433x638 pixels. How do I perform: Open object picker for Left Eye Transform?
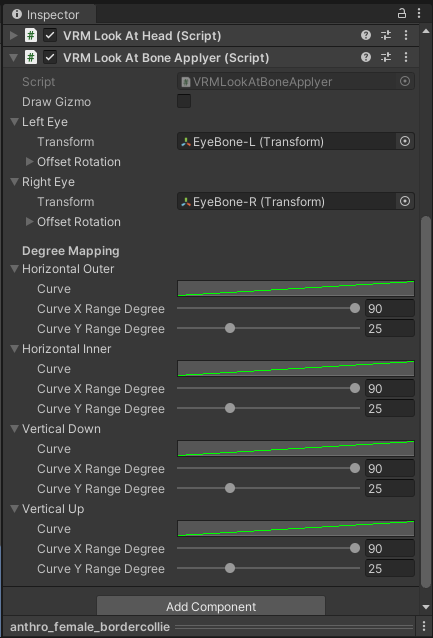(405, 141)
